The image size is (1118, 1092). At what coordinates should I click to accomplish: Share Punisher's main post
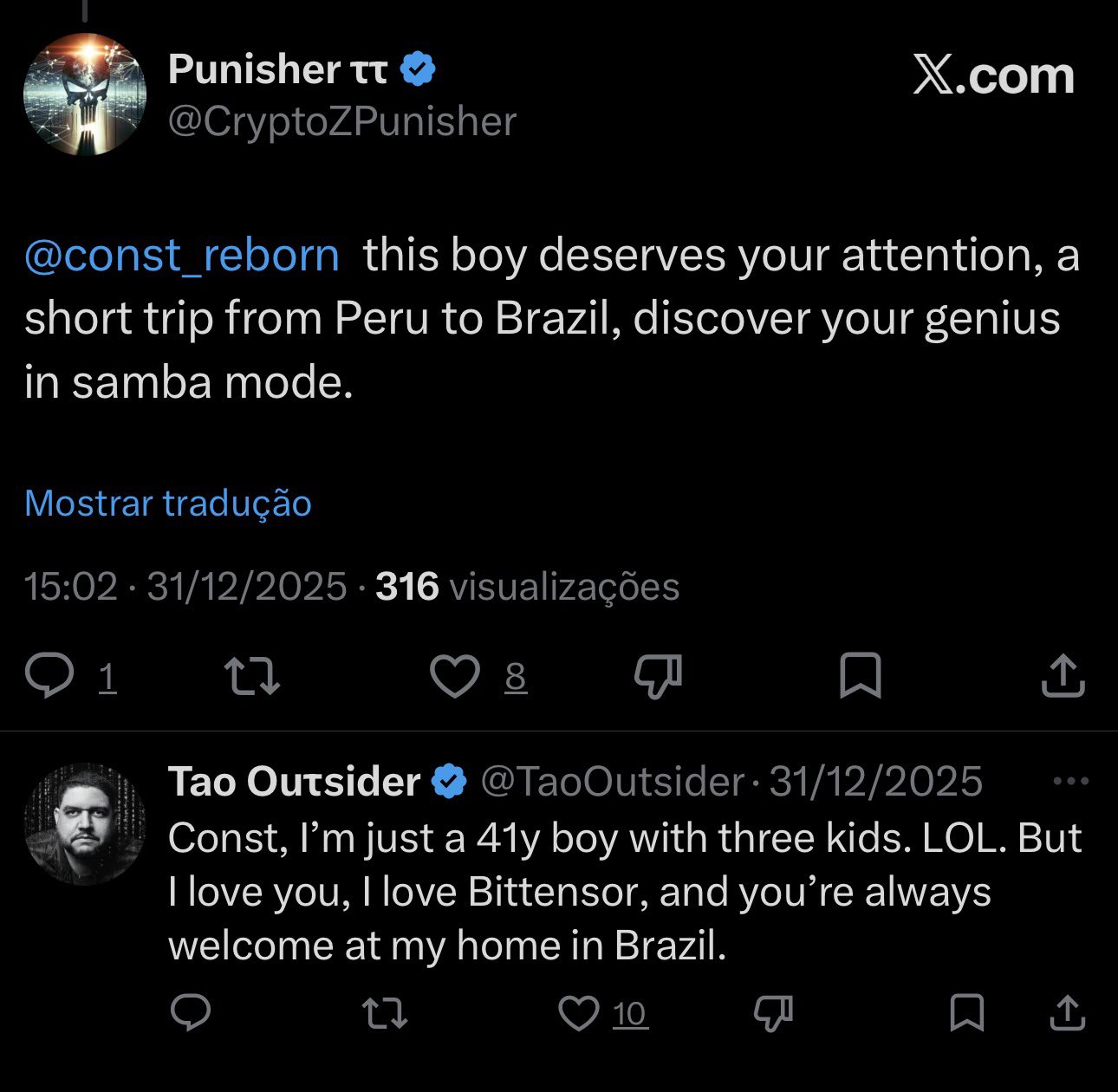[1063, 676]
